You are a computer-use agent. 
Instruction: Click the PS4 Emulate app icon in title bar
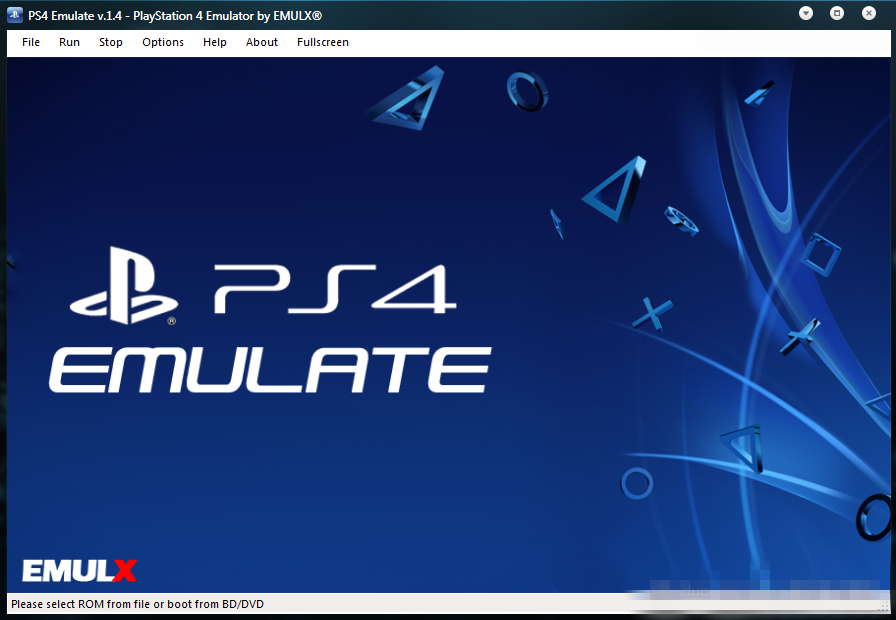point(16,14)
